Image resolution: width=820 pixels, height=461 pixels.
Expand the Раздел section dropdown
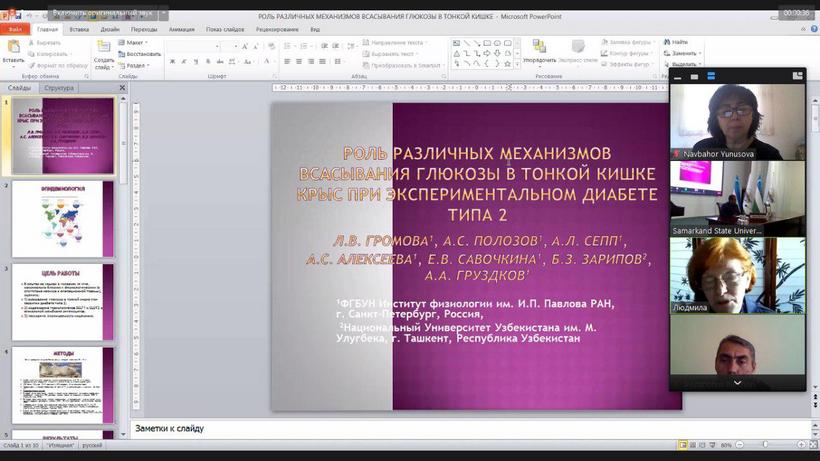[134, 65]
